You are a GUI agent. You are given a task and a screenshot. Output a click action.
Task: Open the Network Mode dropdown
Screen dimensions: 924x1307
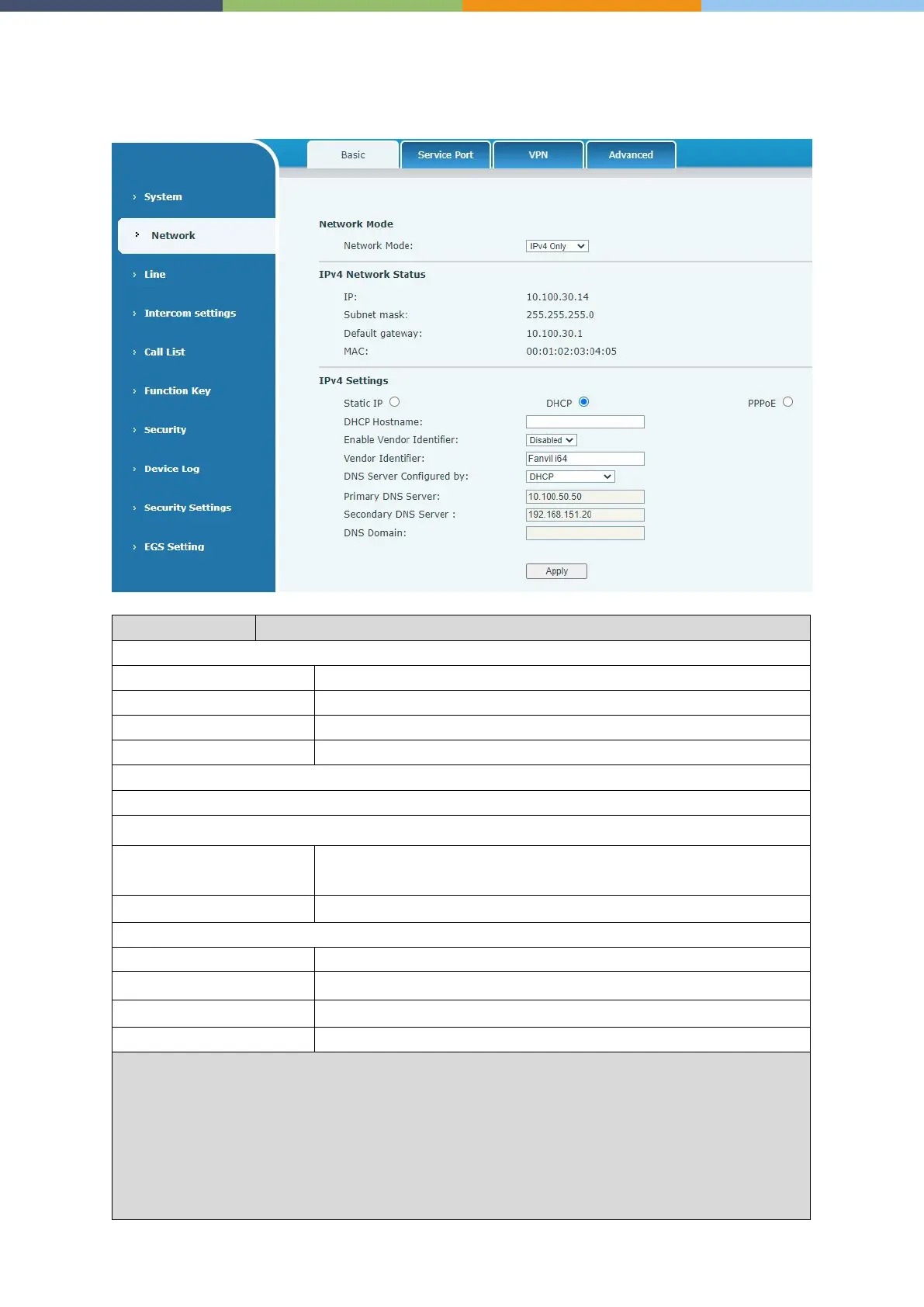(557, 246)
